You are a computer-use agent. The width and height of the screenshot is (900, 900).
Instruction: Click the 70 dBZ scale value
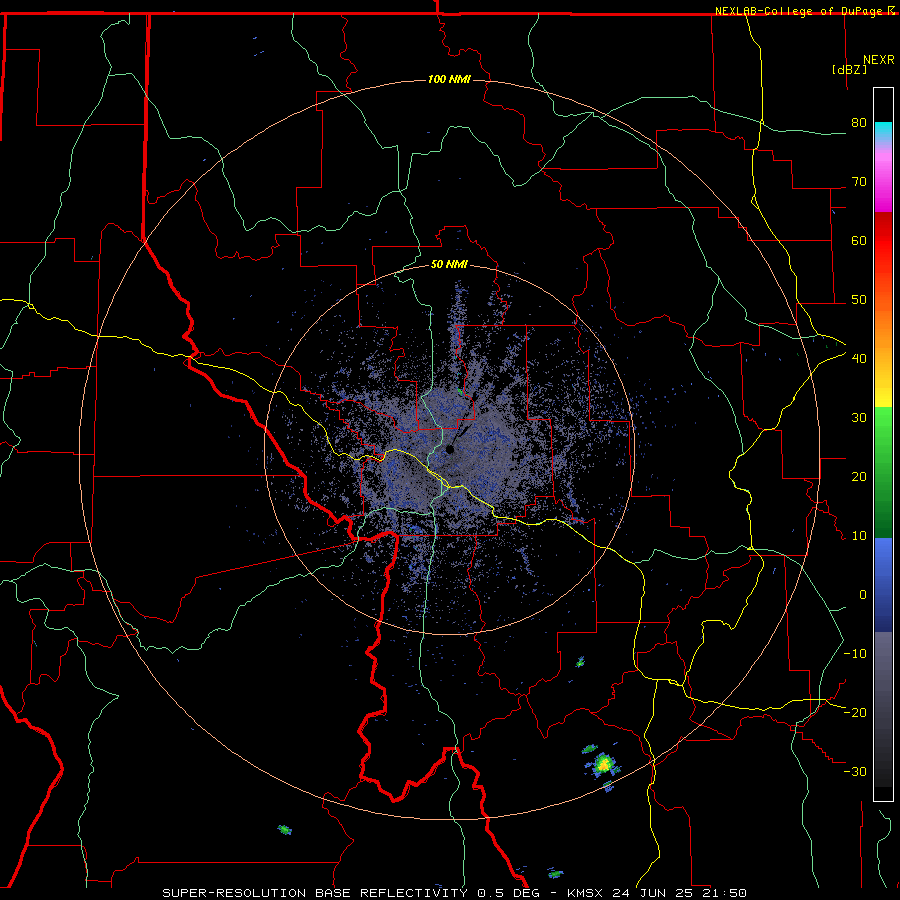[859, 181]
